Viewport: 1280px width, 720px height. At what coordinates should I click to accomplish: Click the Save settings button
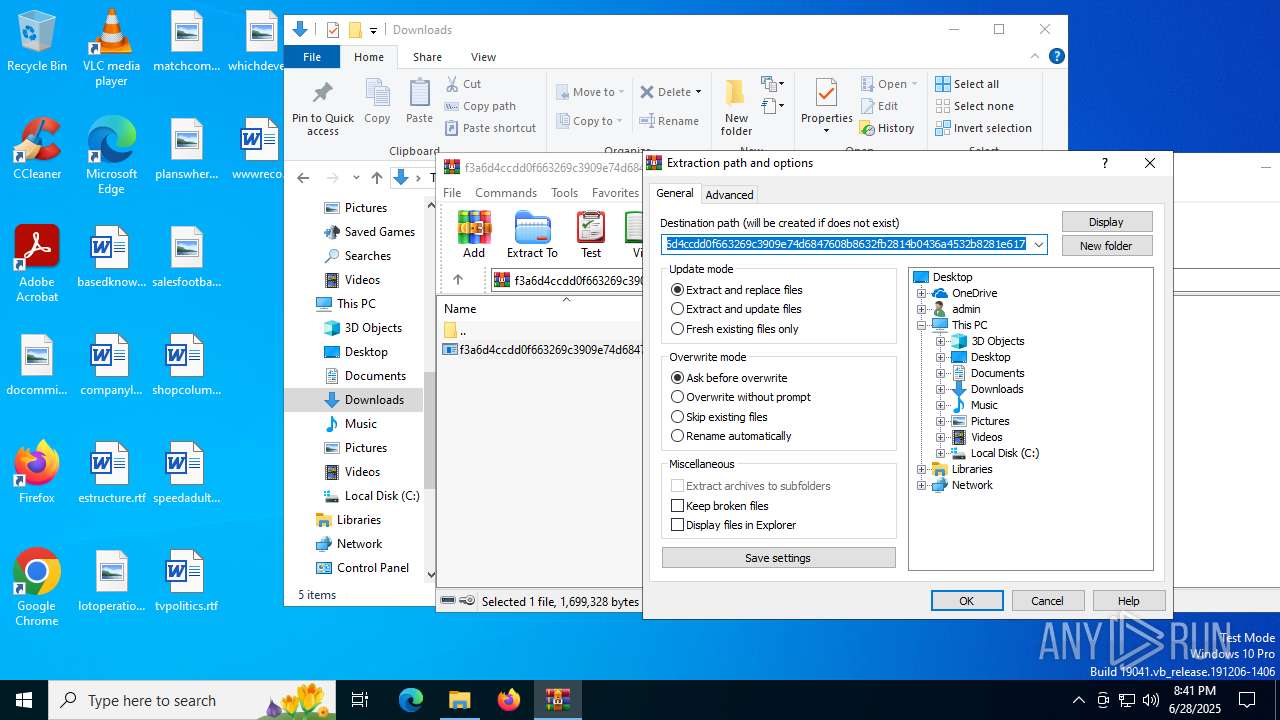pyautogui.click(x=778, y=558)
